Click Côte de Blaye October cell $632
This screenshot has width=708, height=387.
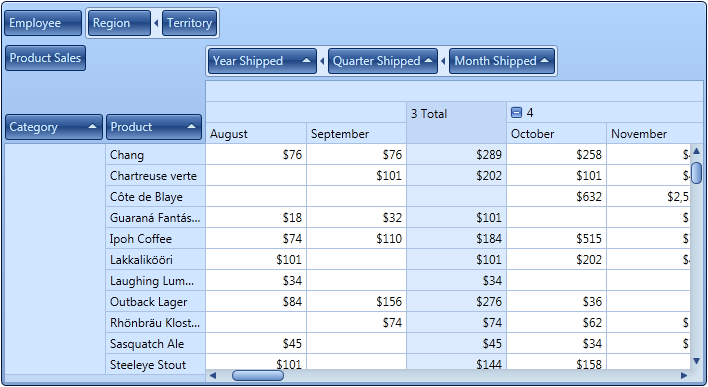click(556, 197)
